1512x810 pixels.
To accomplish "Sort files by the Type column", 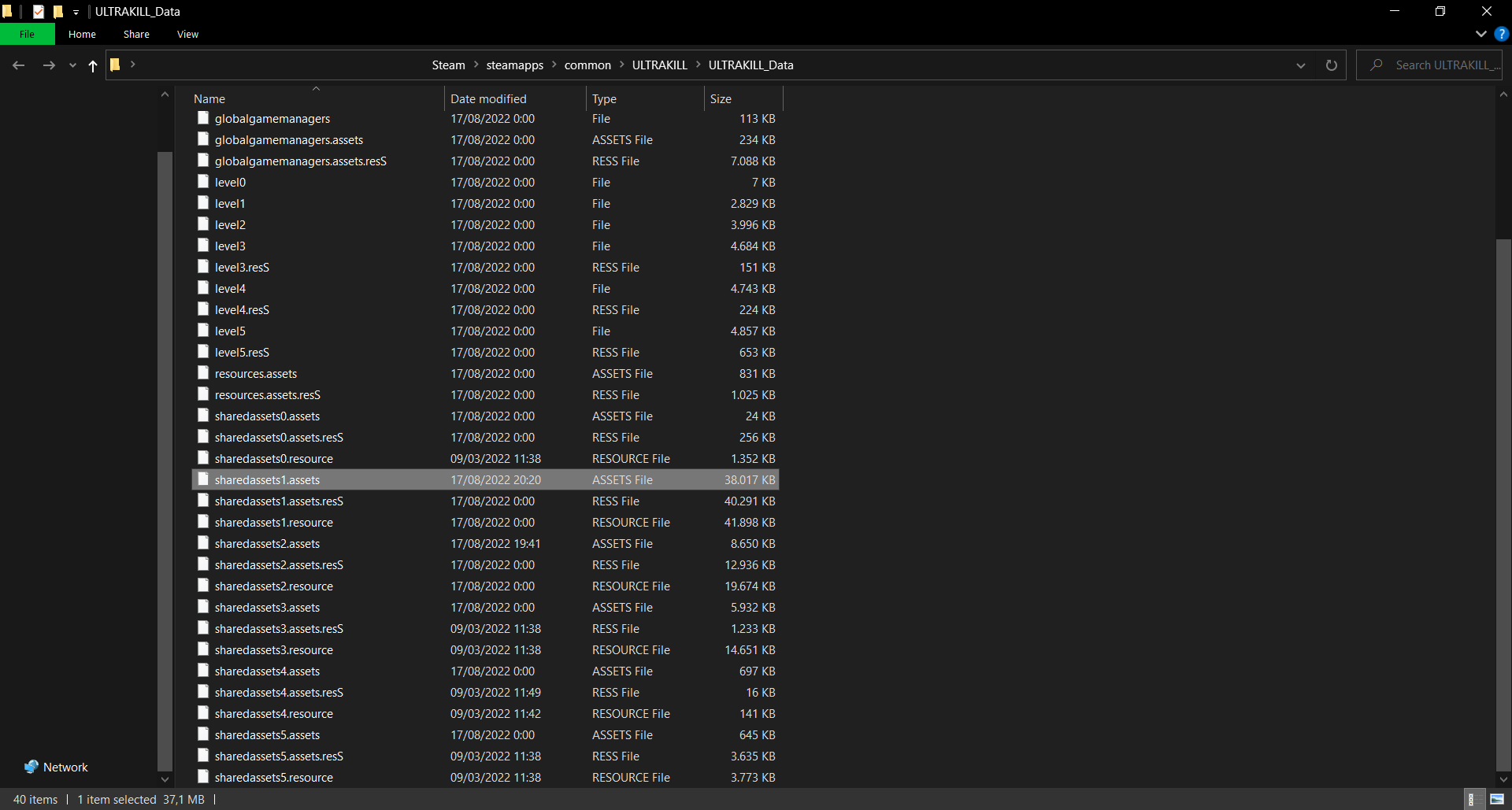I will click(645, 98).
